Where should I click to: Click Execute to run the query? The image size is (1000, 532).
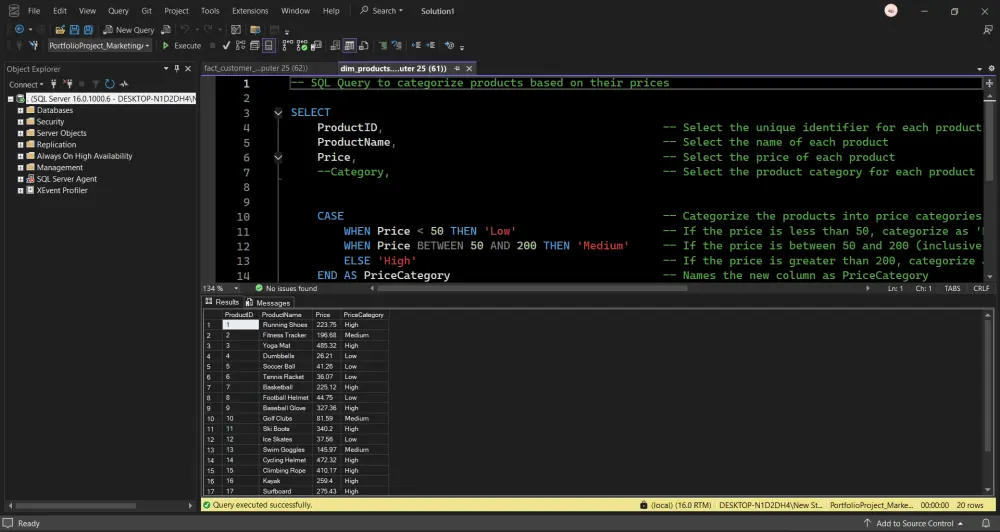(181, 46)
